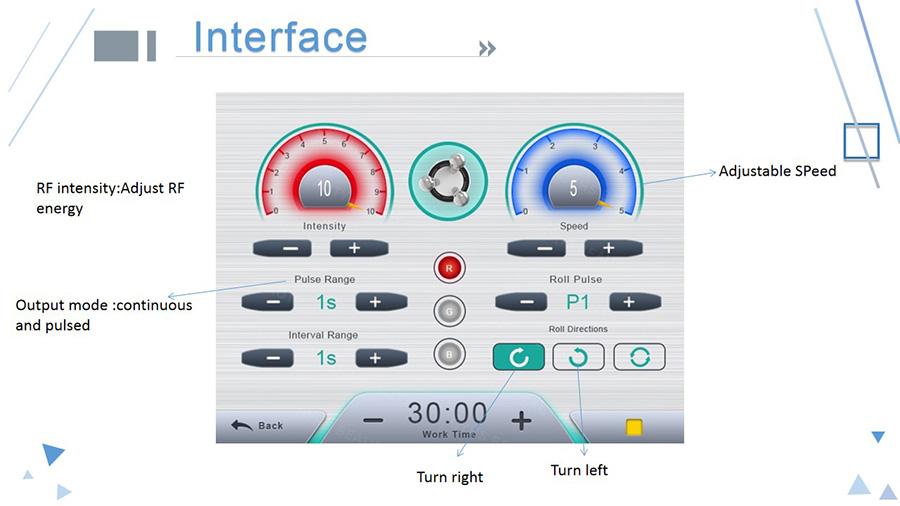The width and height of the screenshot is (900, 506).
Task: Increase Speed with the plus button
Action: tap(613, 248)
